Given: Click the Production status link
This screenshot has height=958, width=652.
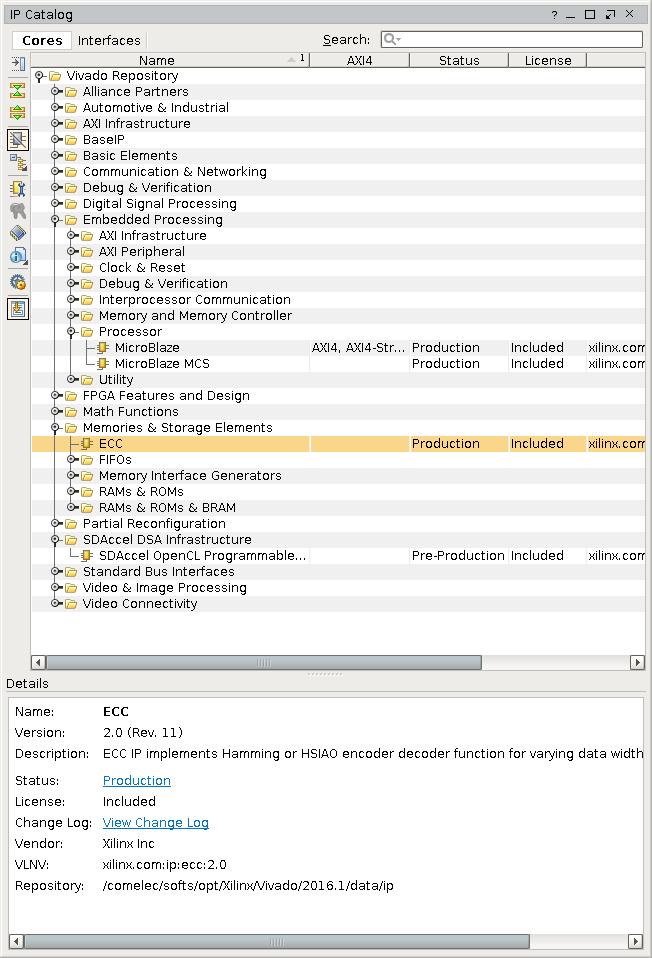Looking at the screenshot, I should click(x=136, y=781).
